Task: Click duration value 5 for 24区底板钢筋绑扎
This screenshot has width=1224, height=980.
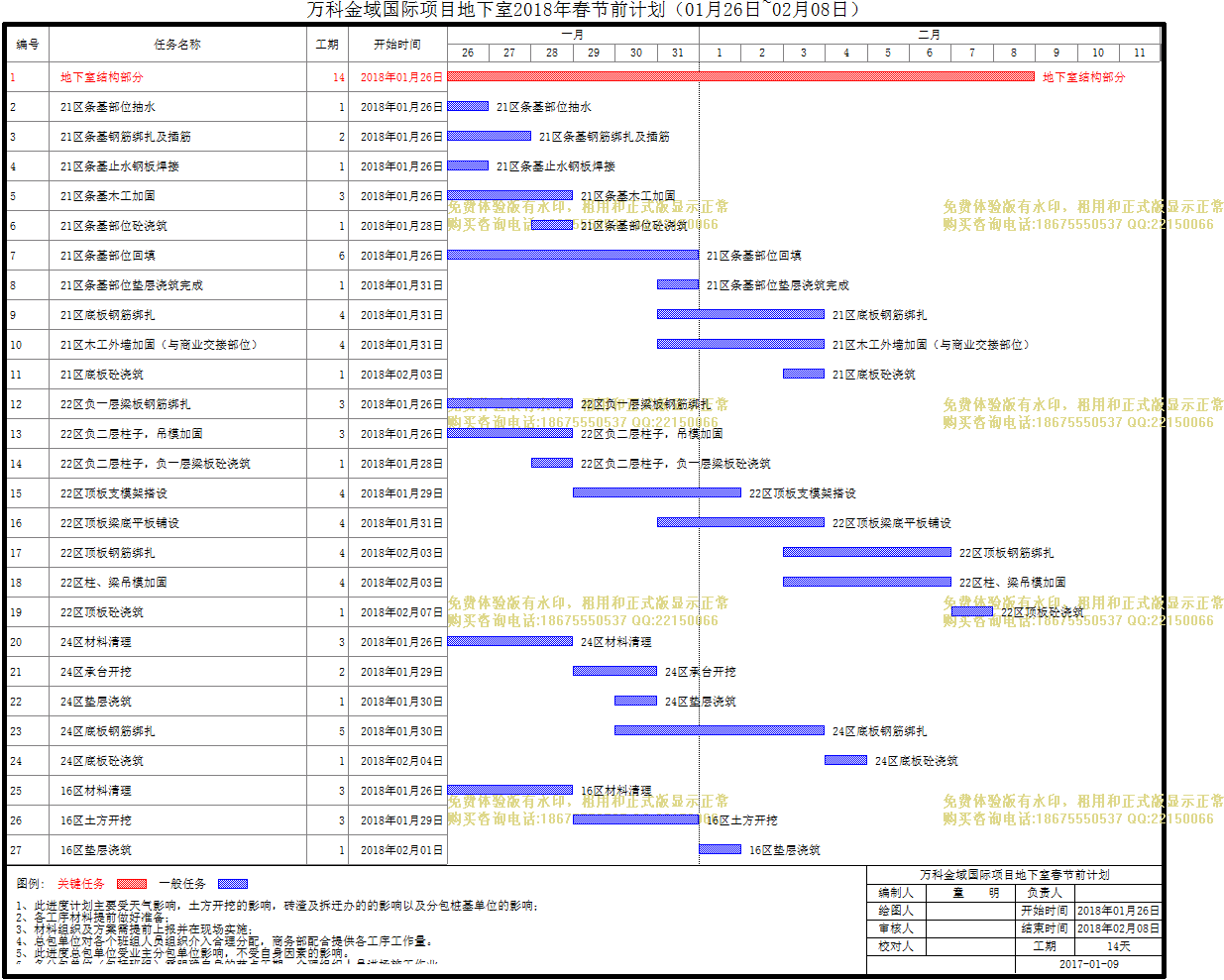Action: click(342, 731)
